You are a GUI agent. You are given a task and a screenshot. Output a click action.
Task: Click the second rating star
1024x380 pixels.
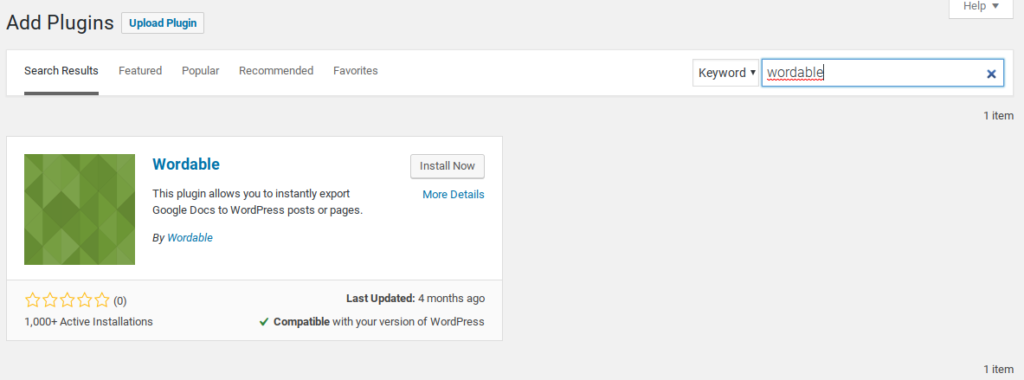[x=50, y=300]
